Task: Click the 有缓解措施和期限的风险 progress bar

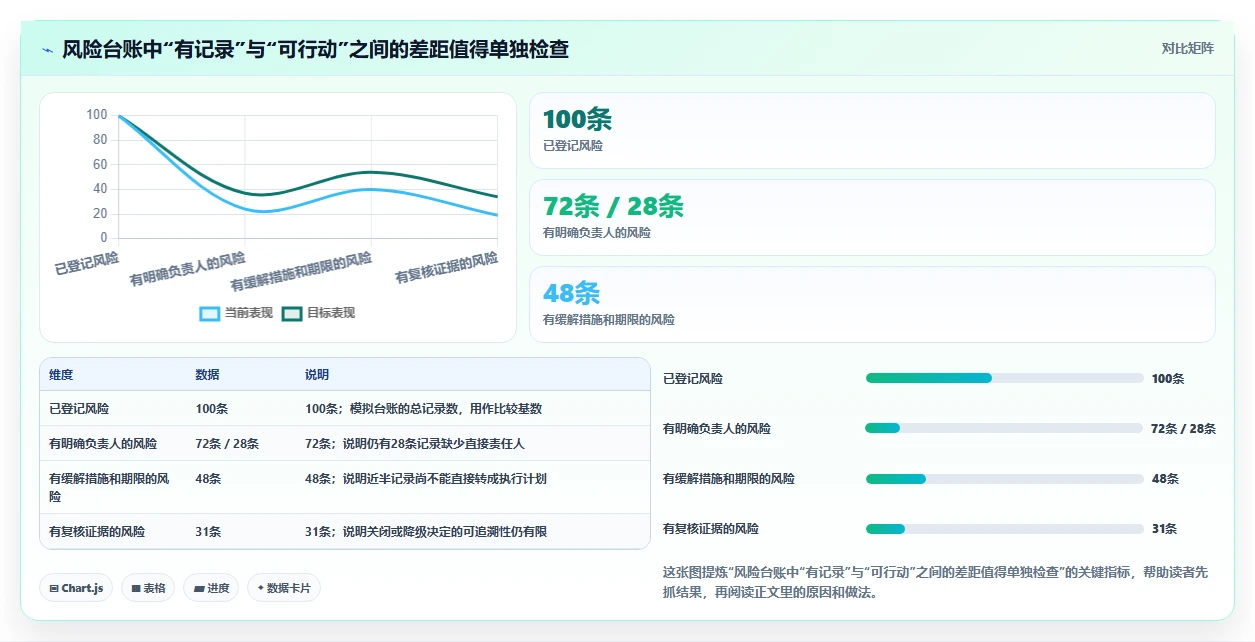Action: [1004, 478]
